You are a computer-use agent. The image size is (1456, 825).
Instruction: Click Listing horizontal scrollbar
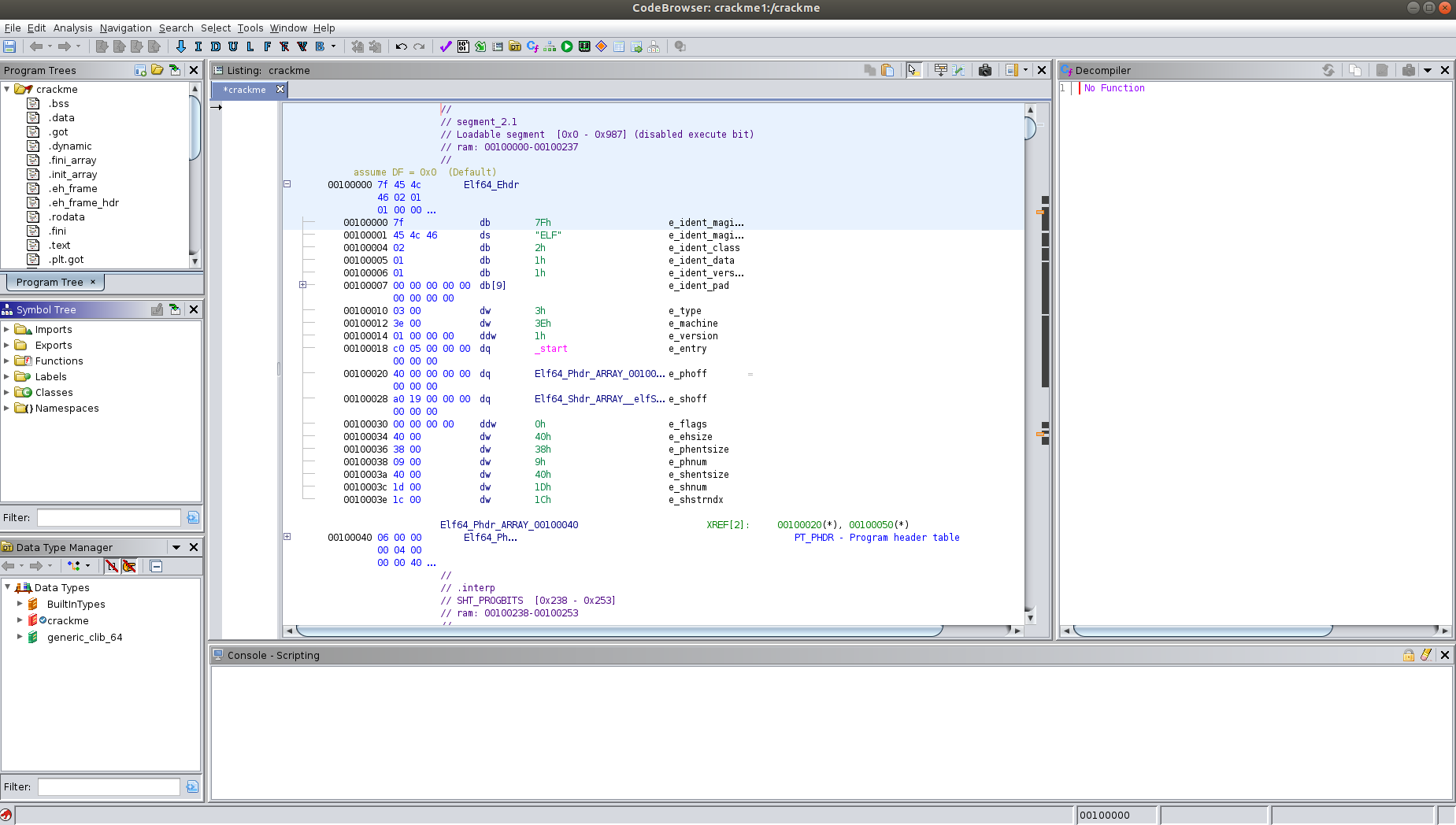click(x=619, y=631)
